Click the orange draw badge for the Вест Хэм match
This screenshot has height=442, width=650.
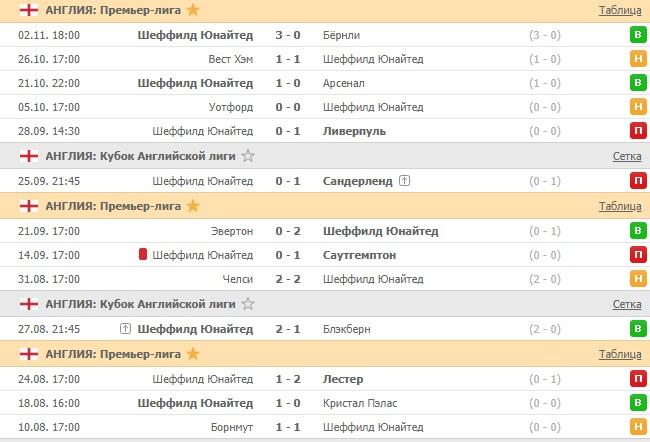click(637, 59)
